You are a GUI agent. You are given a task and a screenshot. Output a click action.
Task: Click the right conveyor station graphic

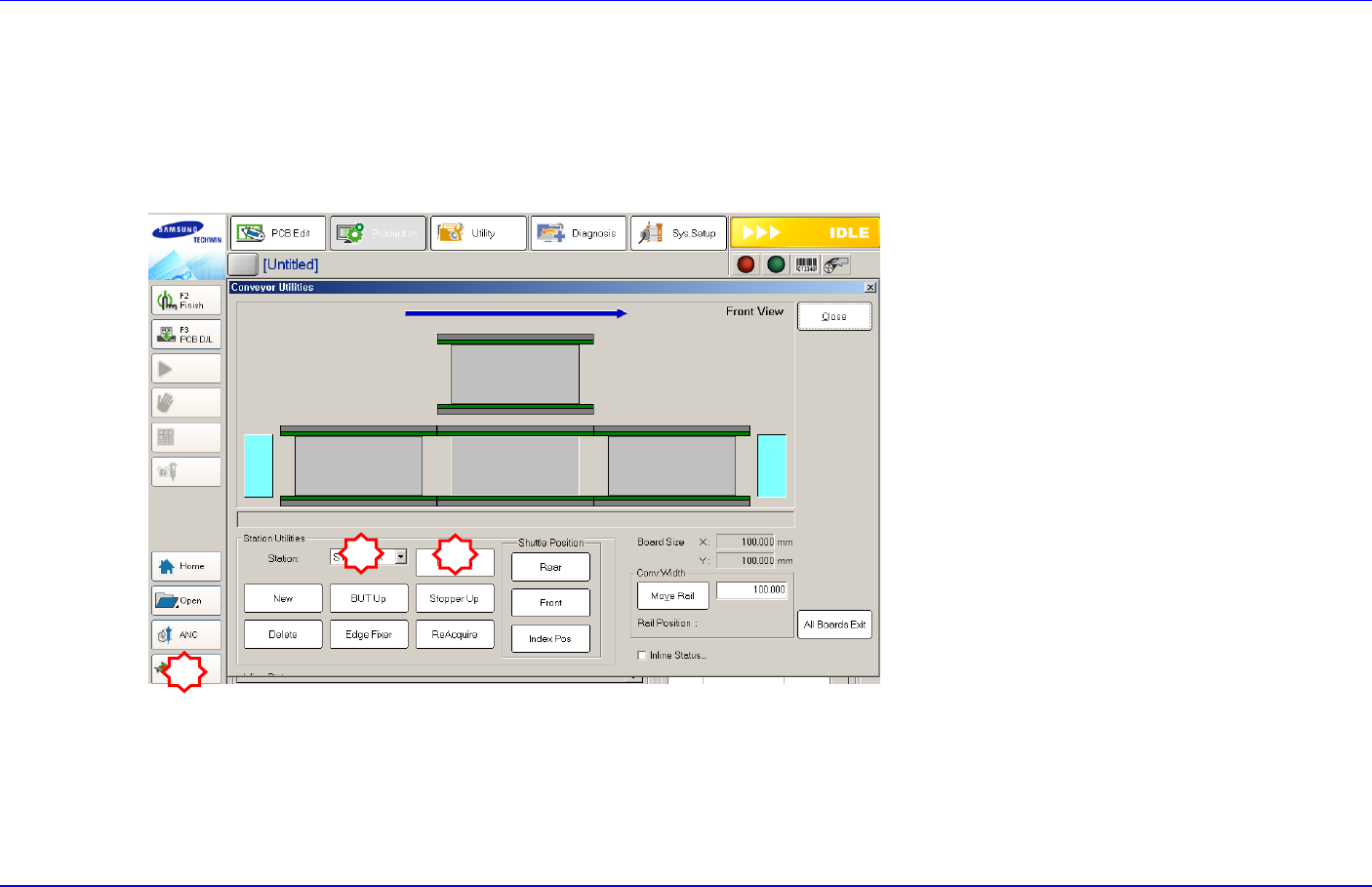pos(671,465)
